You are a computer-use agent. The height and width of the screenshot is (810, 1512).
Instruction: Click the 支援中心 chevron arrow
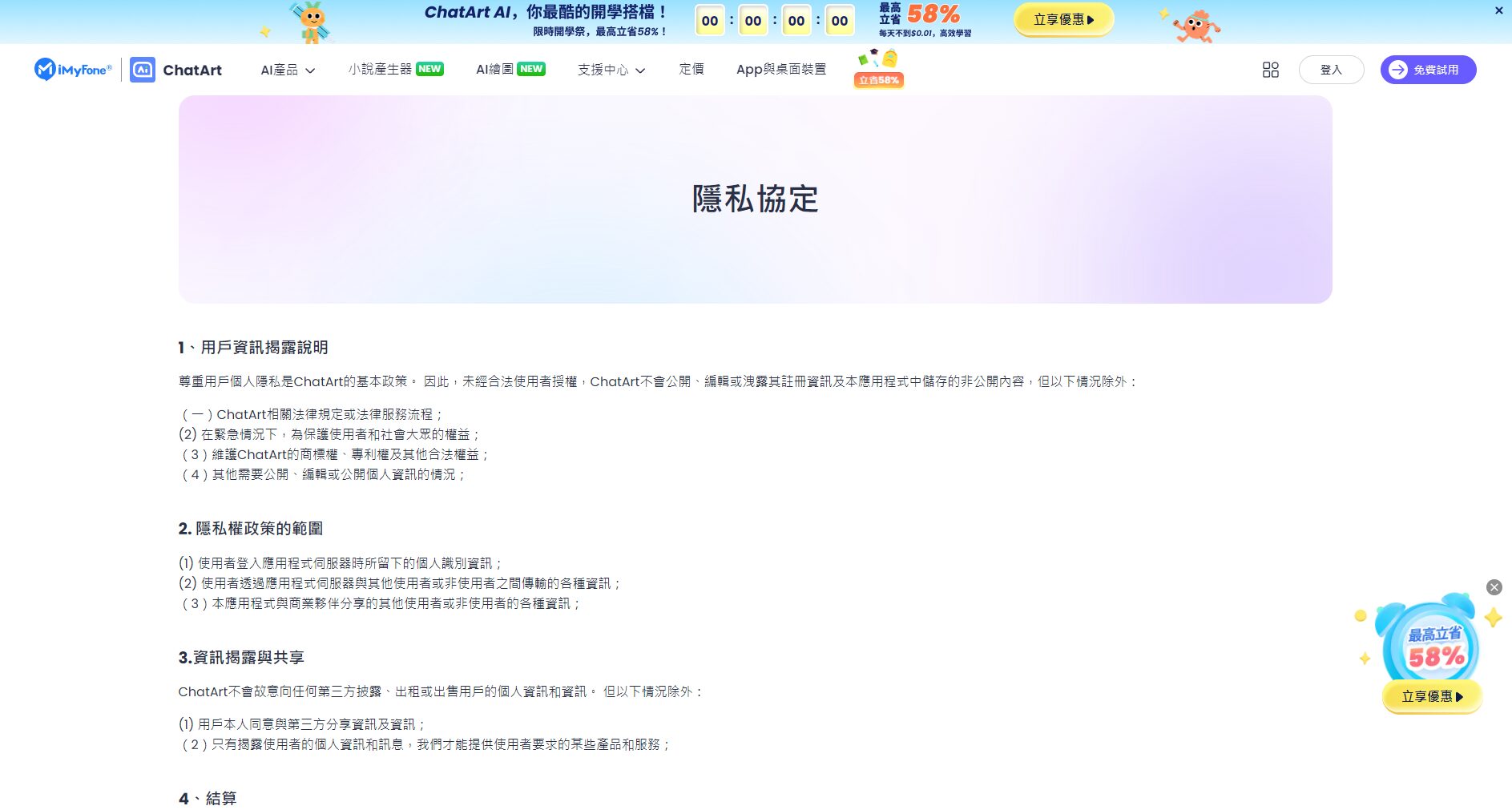coord(640,71)
